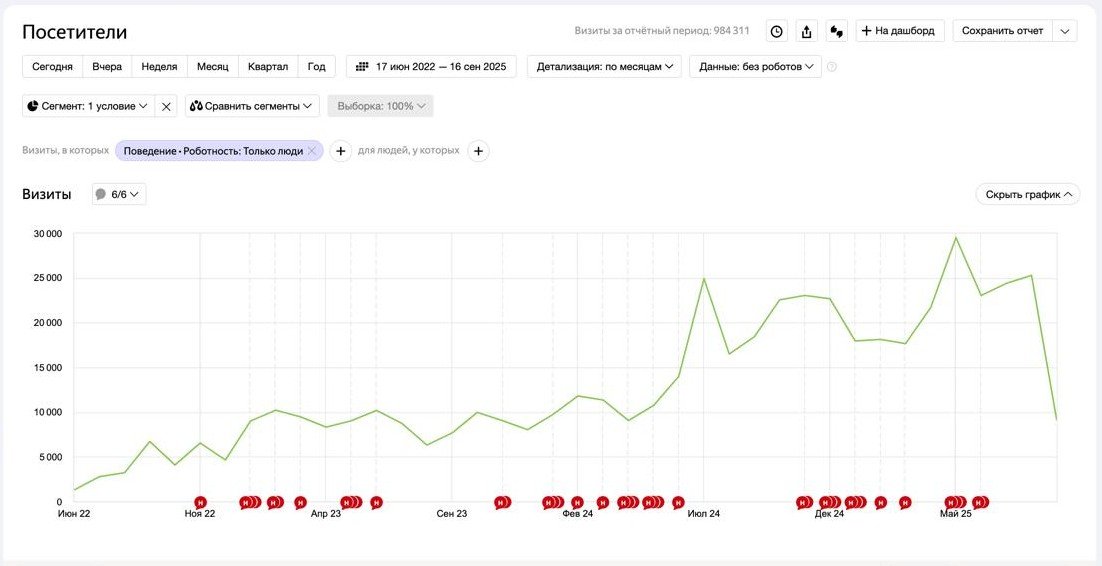Open the 6/6 annotations dropdown
The height and width of the screenshot is (566, 1102).
tap(119, 194)
